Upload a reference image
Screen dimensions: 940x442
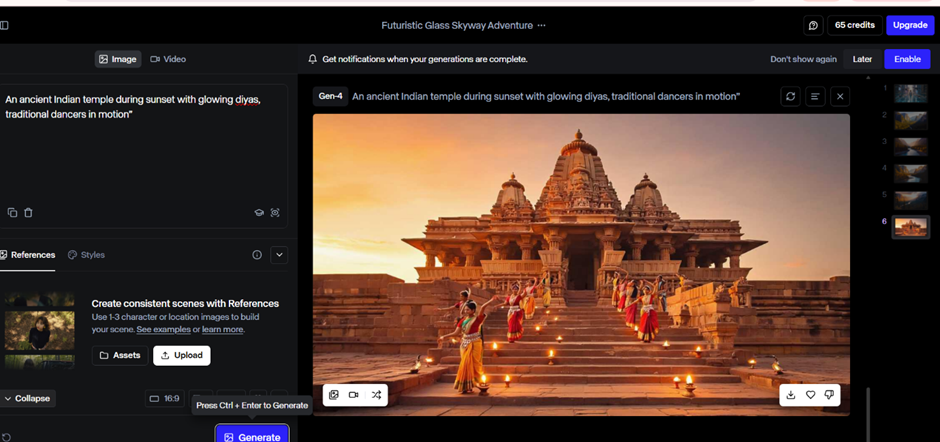coord(182,355)
